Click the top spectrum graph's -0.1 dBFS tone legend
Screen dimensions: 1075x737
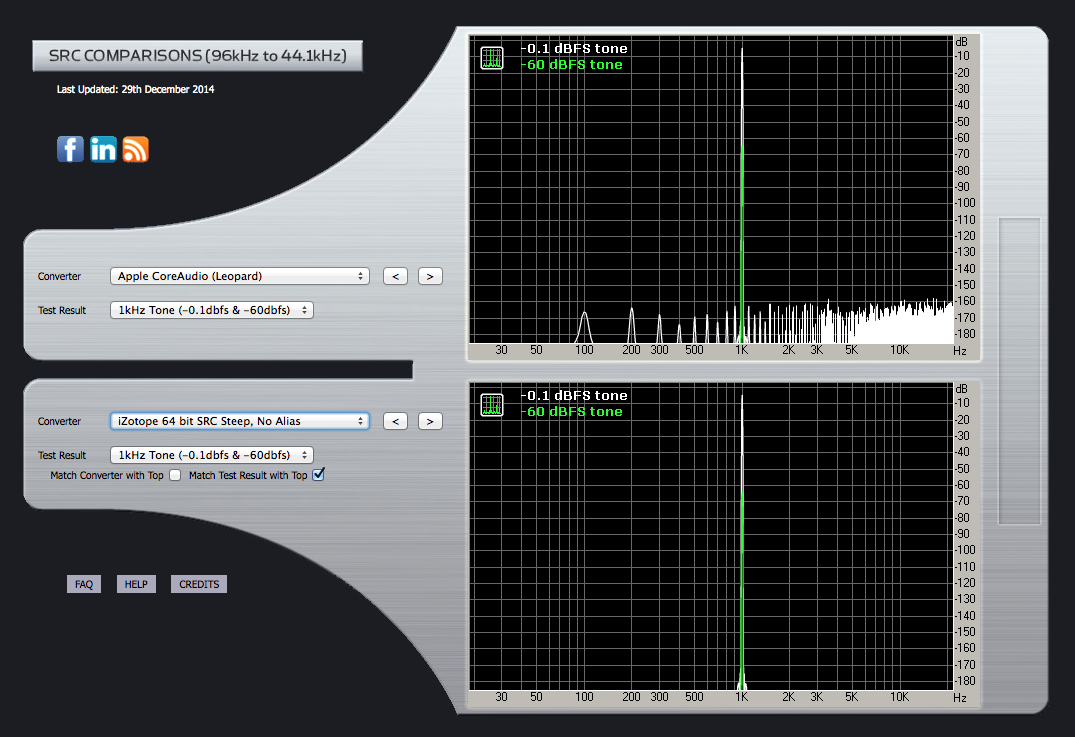click(575, 49)
